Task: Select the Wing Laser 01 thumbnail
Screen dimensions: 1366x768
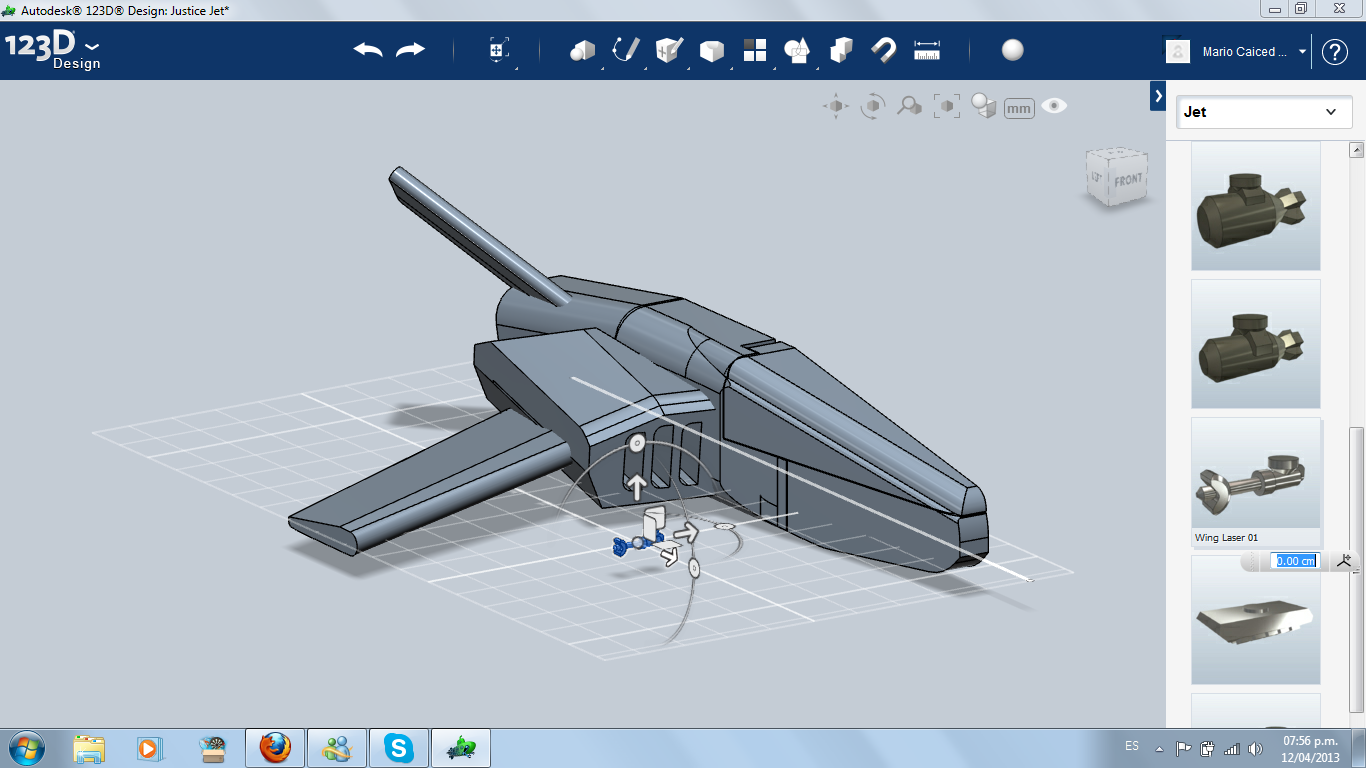Action: (1256, 482)
